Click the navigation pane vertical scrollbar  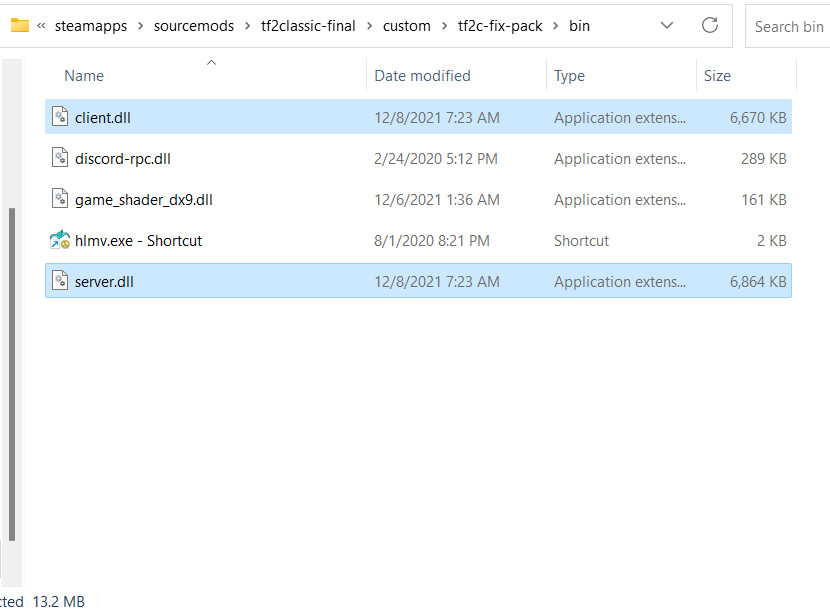pos(12,374)
